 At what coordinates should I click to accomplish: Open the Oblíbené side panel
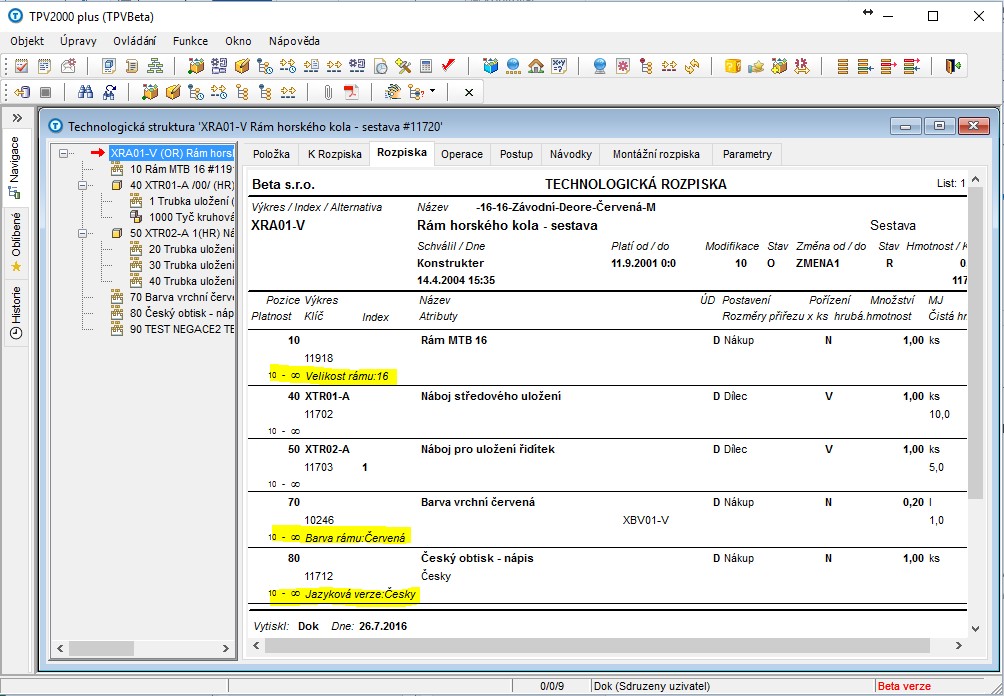pyautogui.click(x=16, y=241)
